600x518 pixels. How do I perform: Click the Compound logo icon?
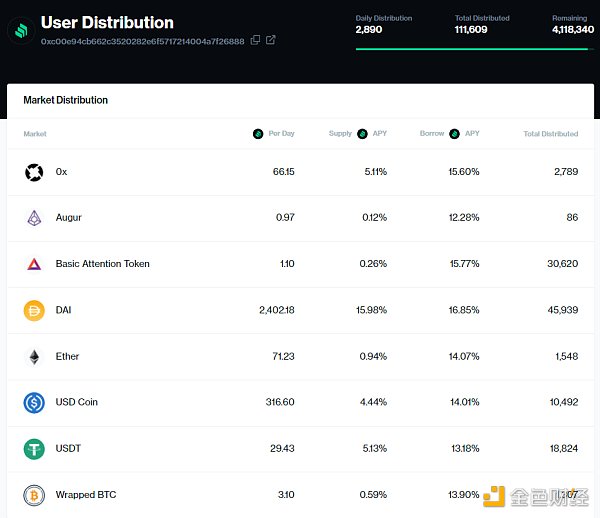19,30
